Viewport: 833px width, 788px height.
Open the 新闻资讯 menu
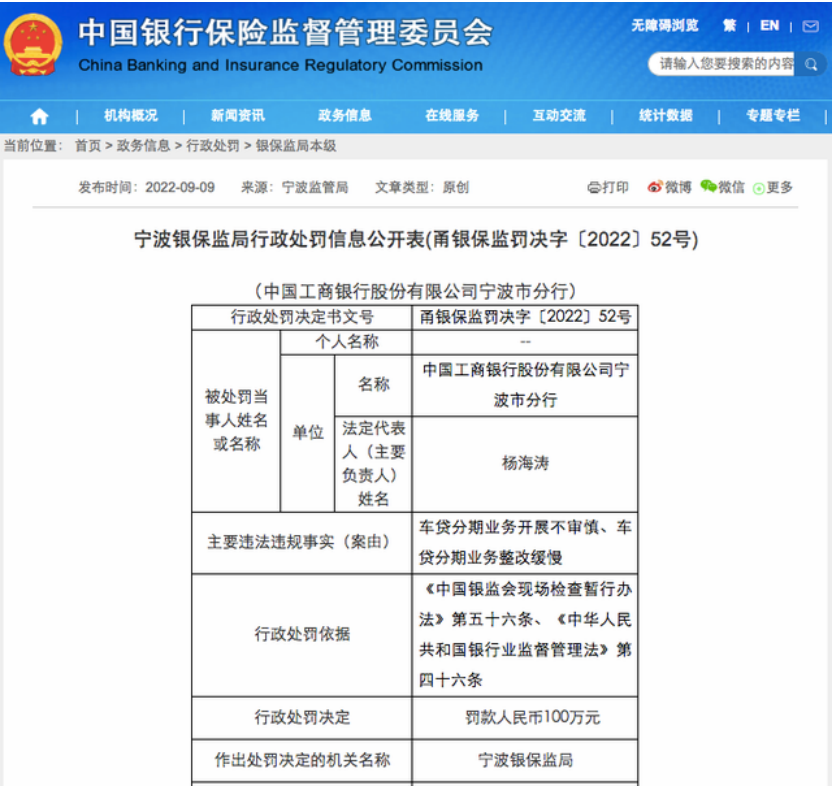pos(238,116)
